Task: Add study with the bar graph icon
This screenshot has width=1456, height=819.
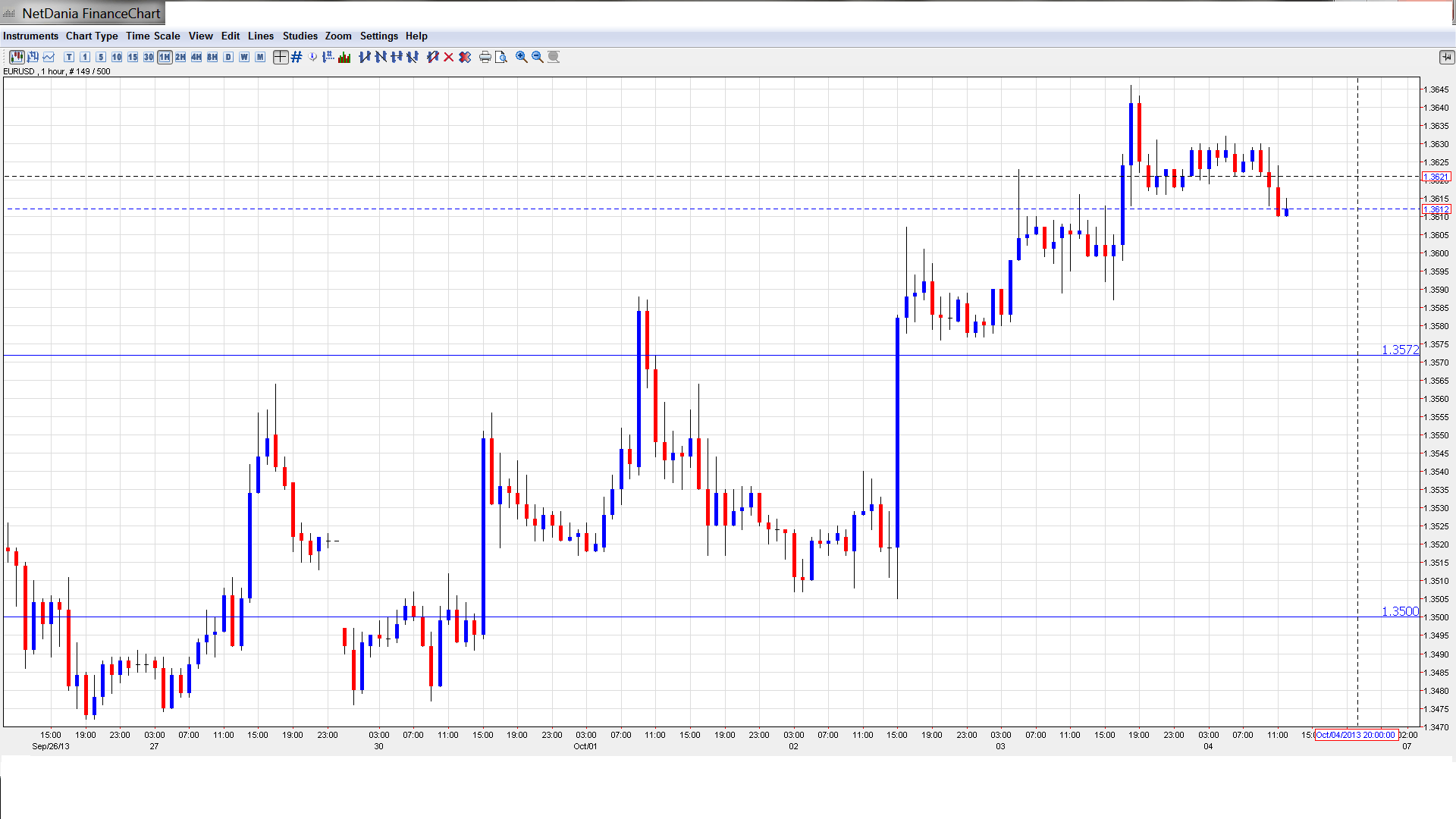Action: (x=344, y=57)
